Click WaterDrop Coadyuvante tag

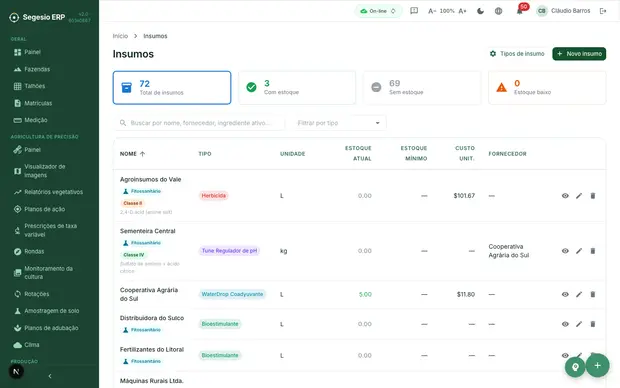click(x=232, y=294)
